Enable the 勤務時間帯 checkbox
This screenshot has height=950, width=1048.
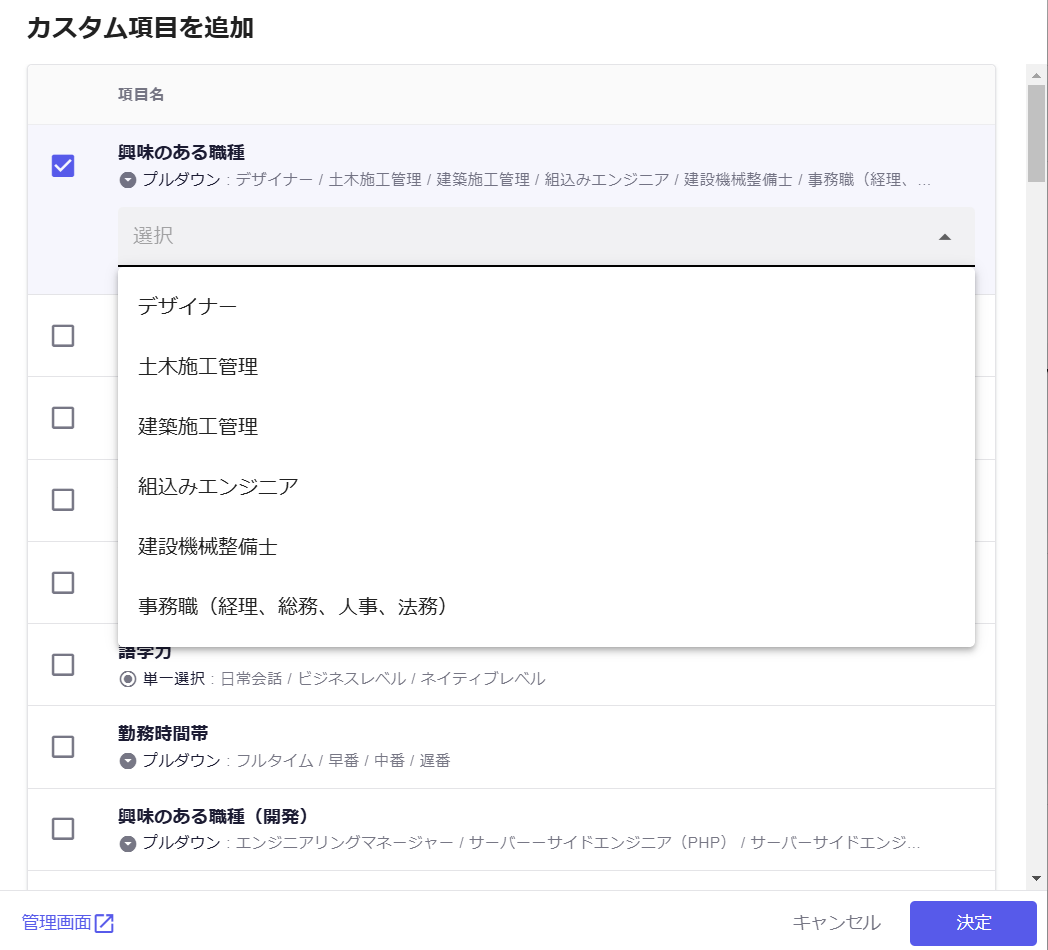(63, 747)
